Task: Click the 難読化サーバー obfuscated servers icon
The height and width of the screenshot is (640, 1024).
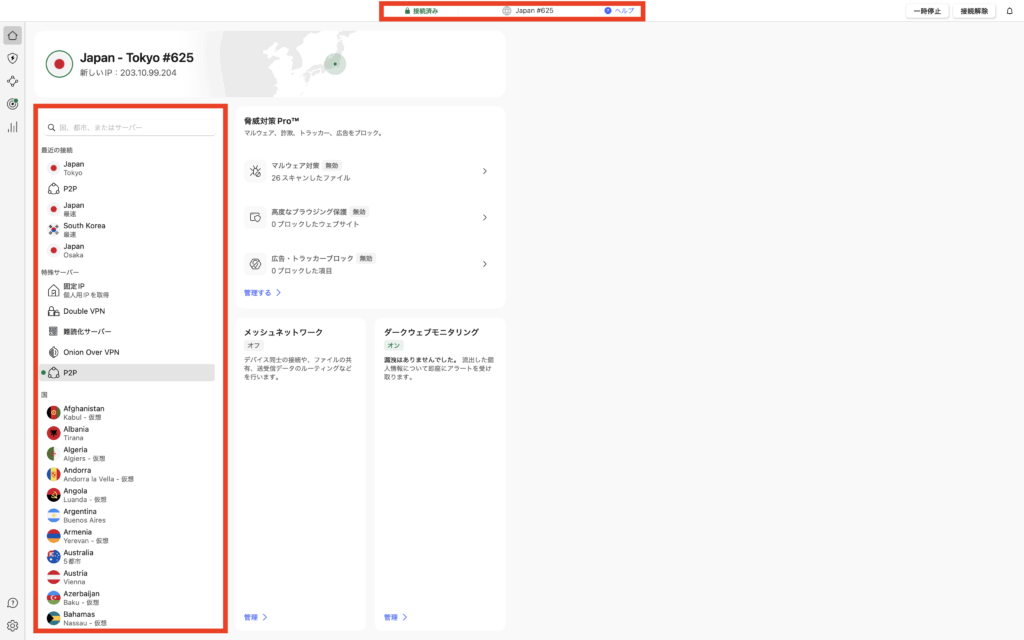Action: [54, 332]
